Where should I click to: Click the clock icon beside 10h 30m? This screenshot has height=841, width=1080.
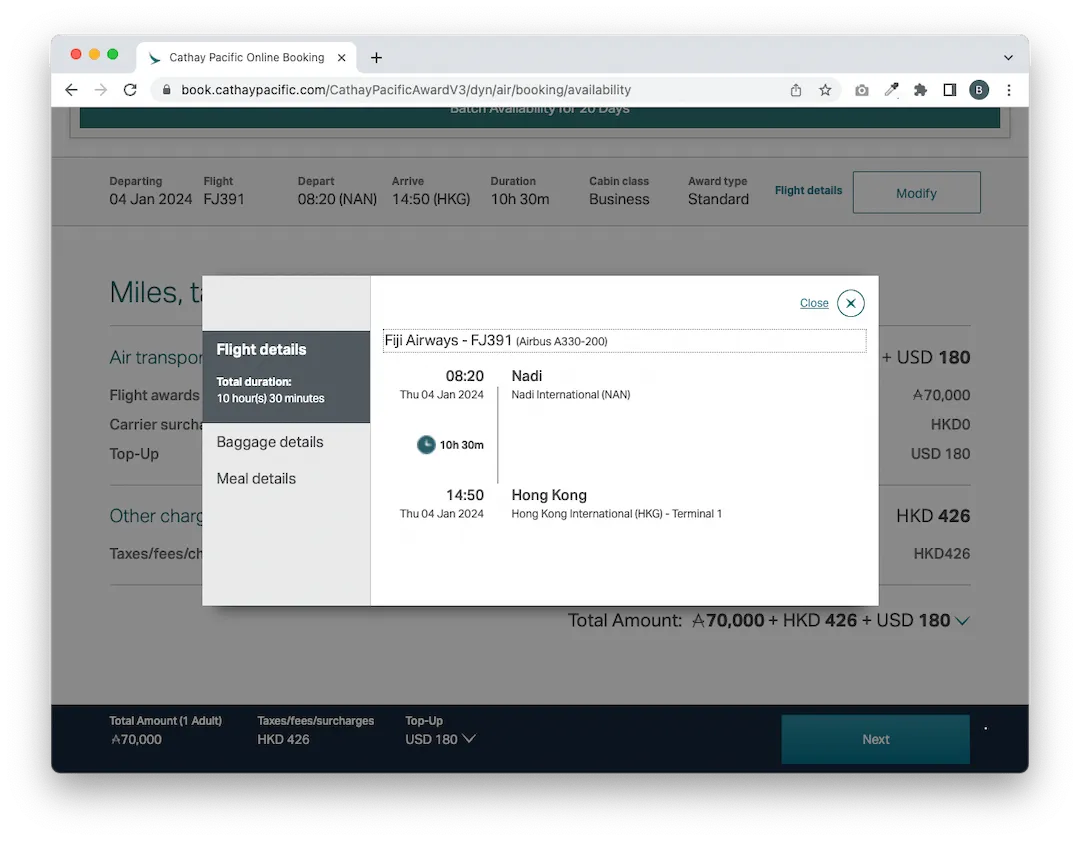426,445
